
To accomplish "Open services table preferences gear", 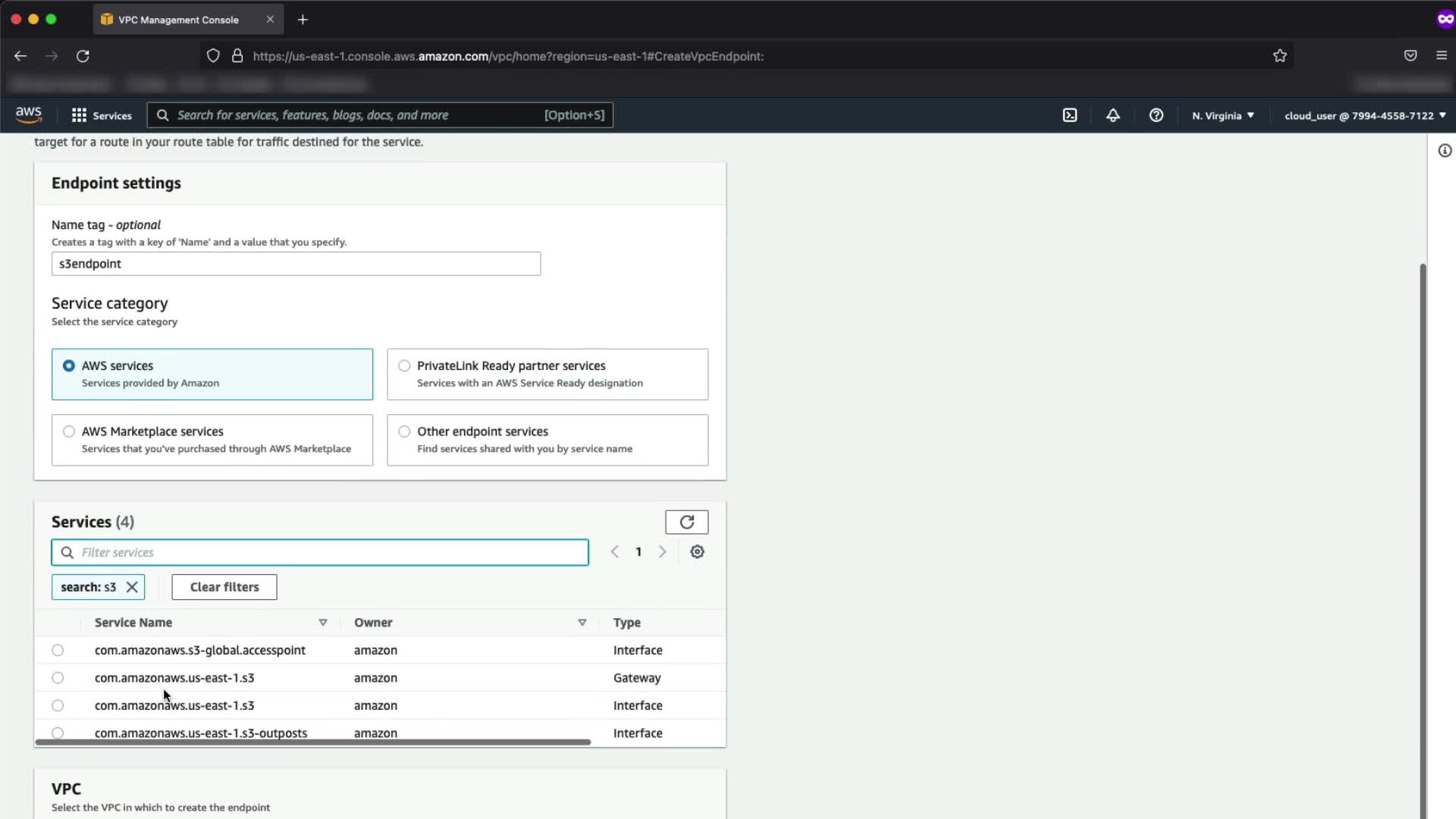I will click(x=697, y=552).
